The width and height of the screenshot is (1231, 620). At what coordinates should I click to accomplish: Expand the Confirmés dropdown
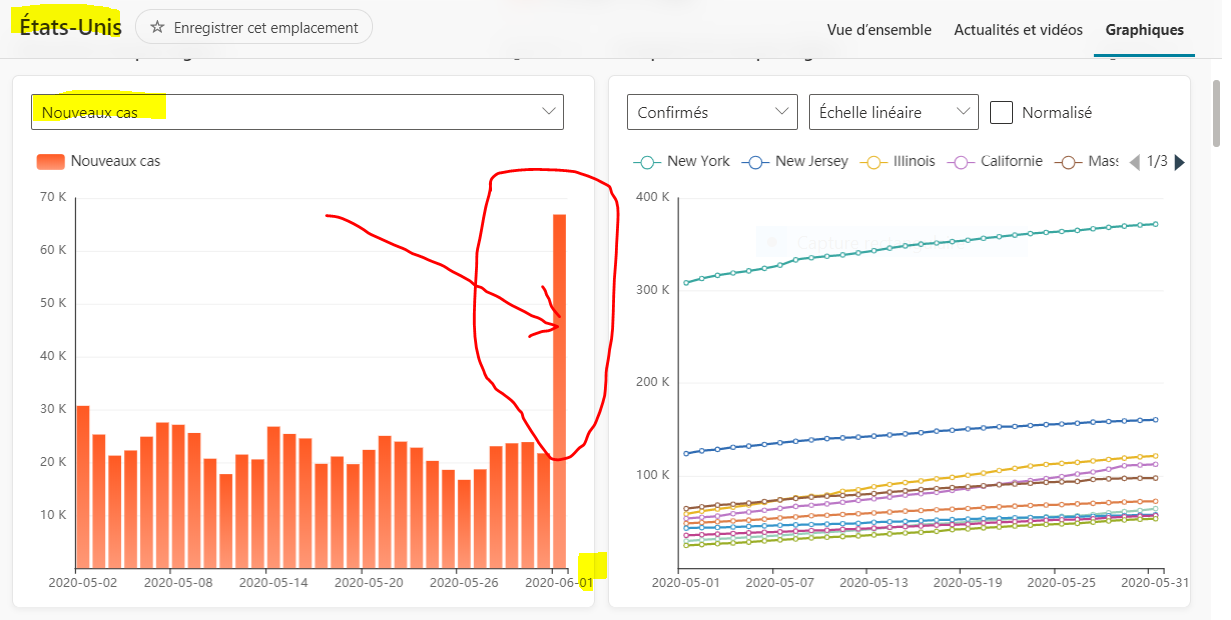pyautogui.click(x=712, y=112)
